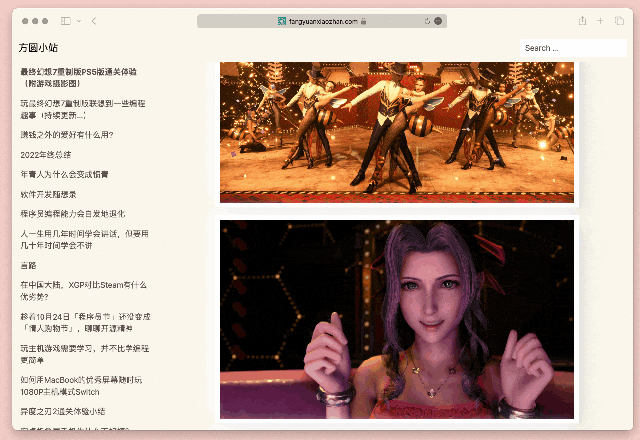Click the green fullscreen window button

click(x=45, y=21)
